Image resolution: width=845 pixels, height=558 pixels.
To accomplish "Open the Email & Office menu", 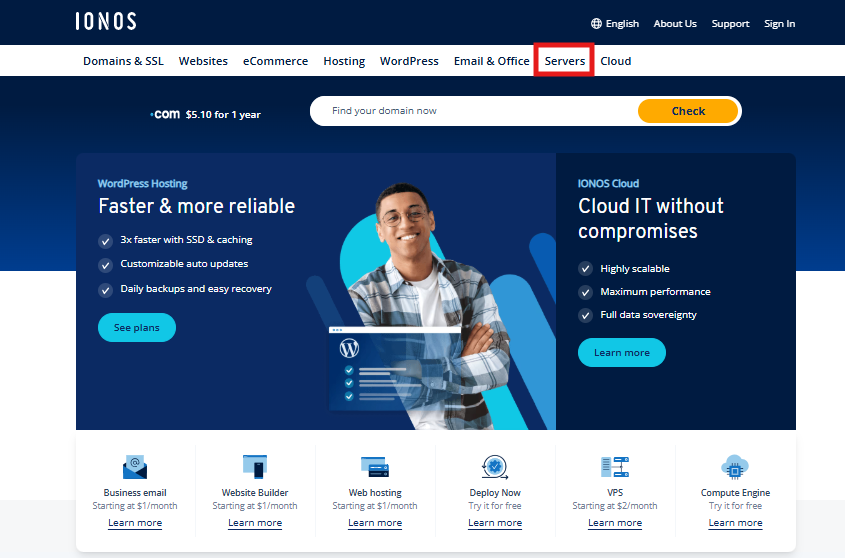I will [x=491, y=61].
